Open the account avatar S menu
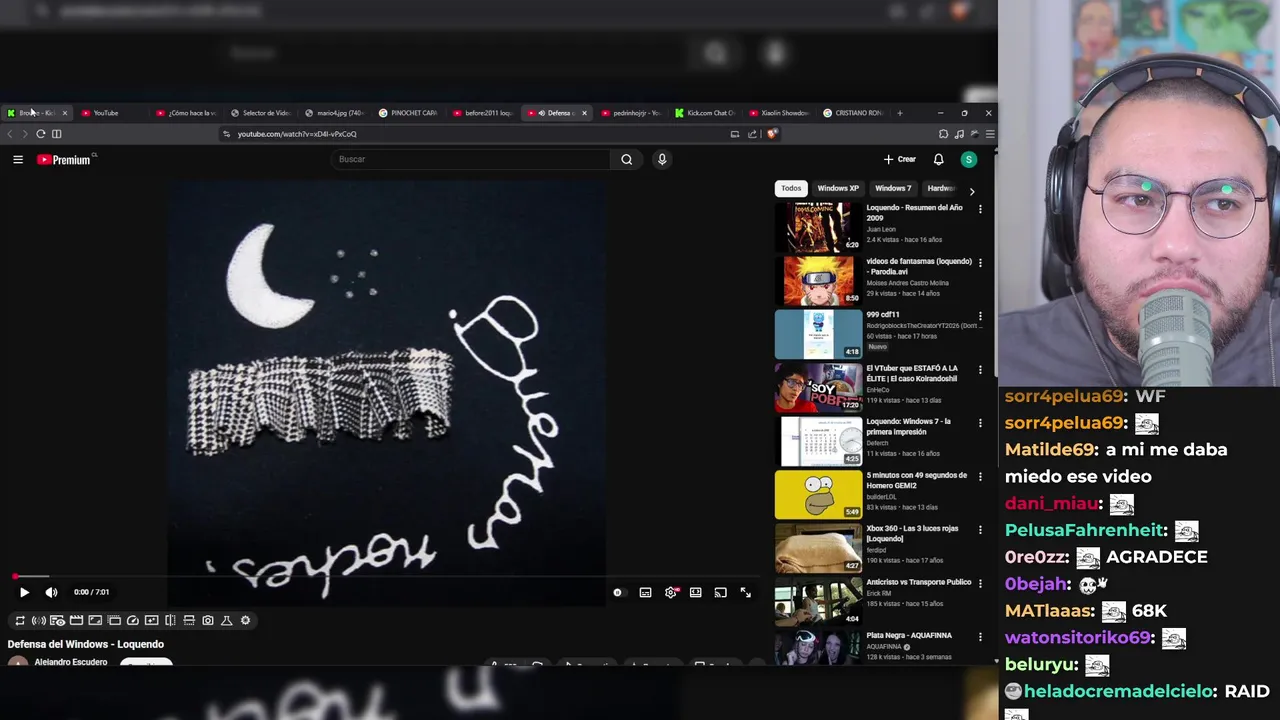The height and width of the screenshot is (720, 1280). 968,159
